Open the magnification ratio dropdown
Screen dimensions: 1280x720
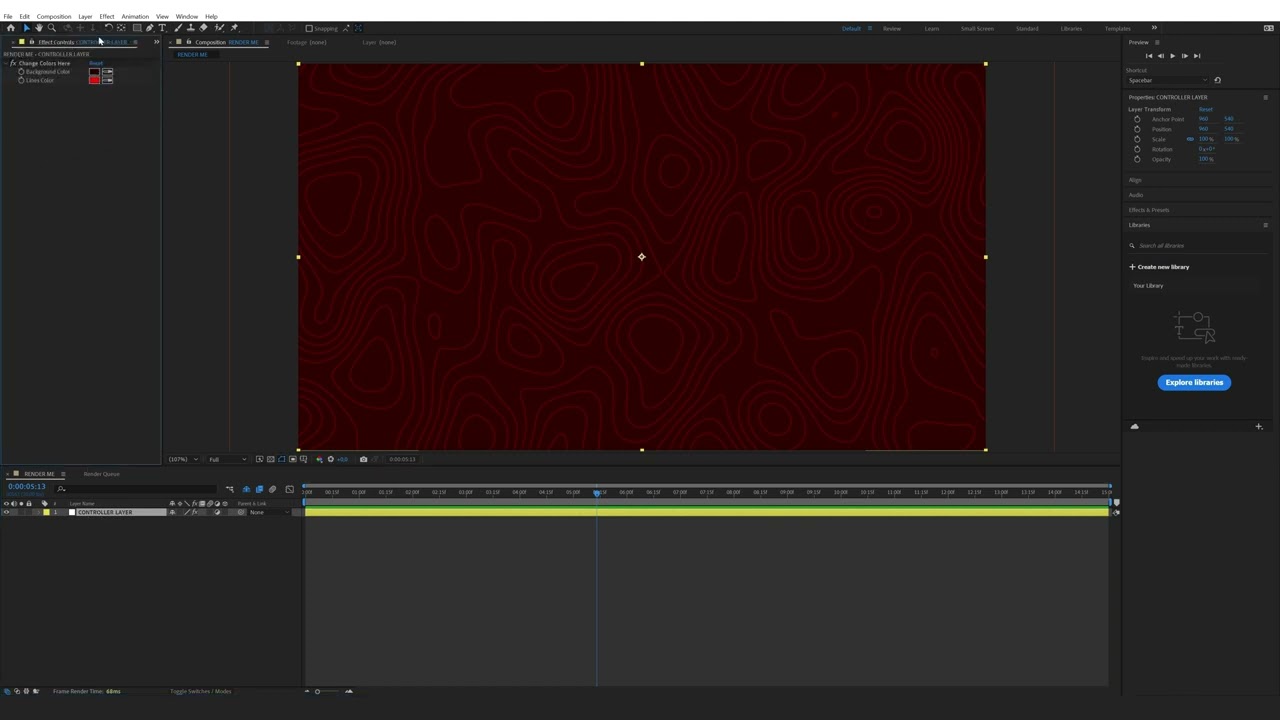[183, 459]
